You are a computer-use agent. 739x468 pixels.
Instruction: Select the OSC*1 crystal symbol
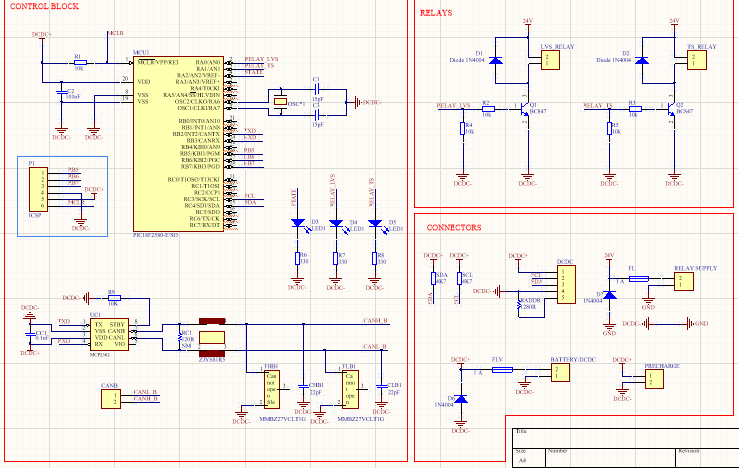pyautogui.click(x=280, y=101)
